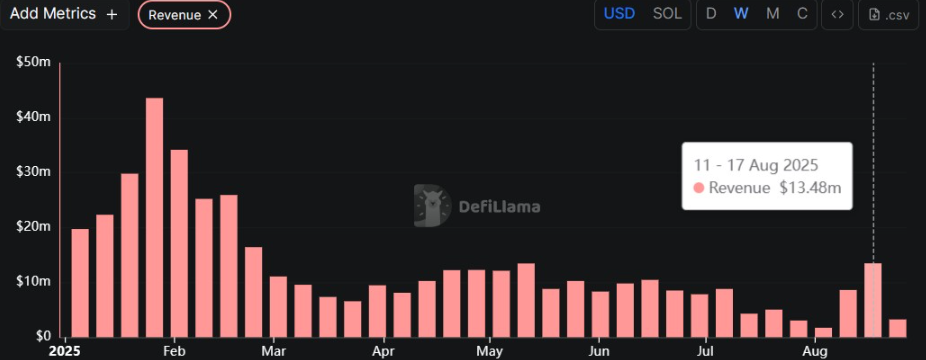Image resolution: width=926 pixels, height=360 pixels.
Task: Click the tallest bar in late January
Action: click(155, 217)
